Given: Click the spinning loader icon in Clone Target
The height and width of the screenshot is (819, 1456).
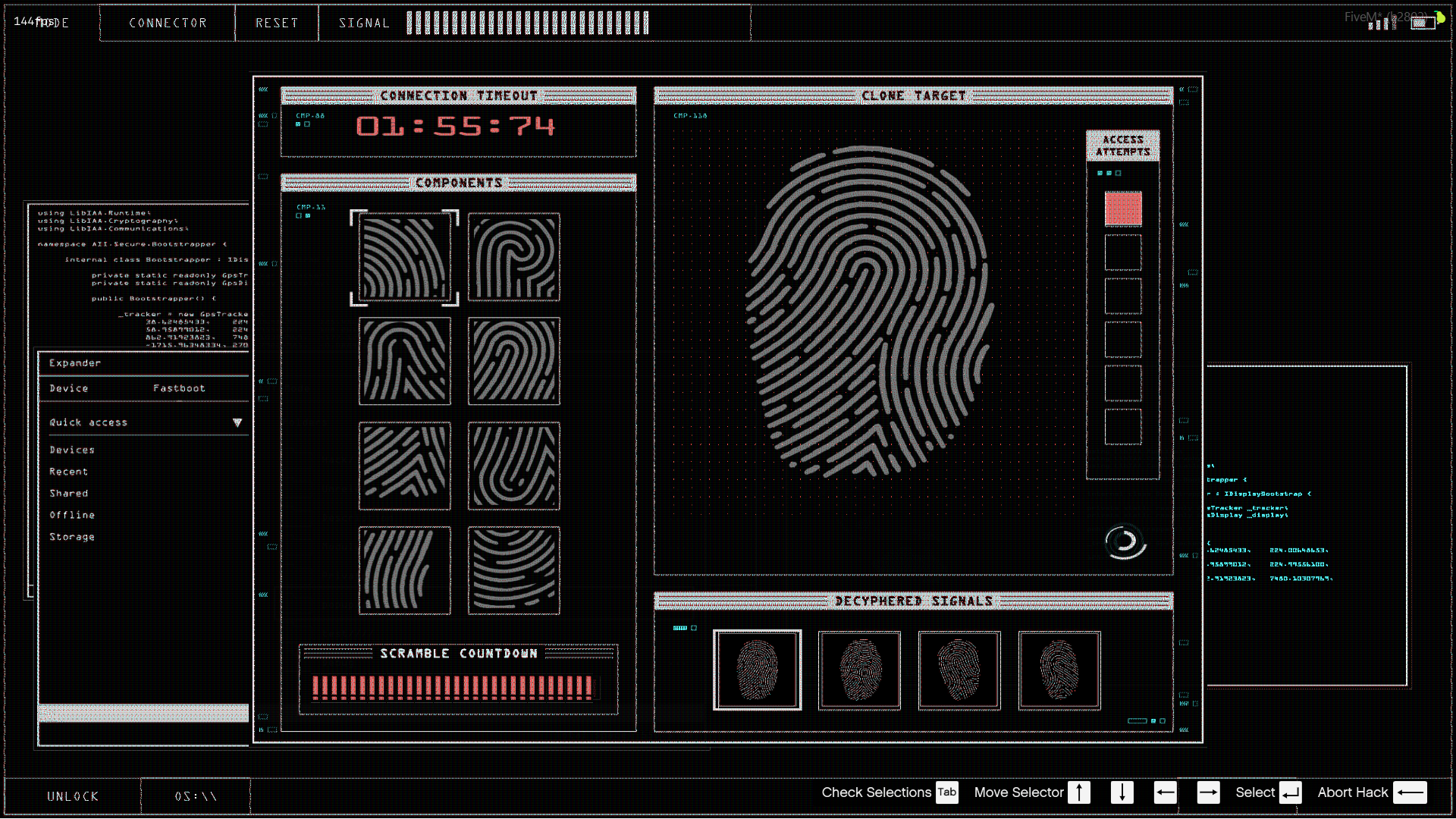Looking at the screenshot, I should point(1124,541).
